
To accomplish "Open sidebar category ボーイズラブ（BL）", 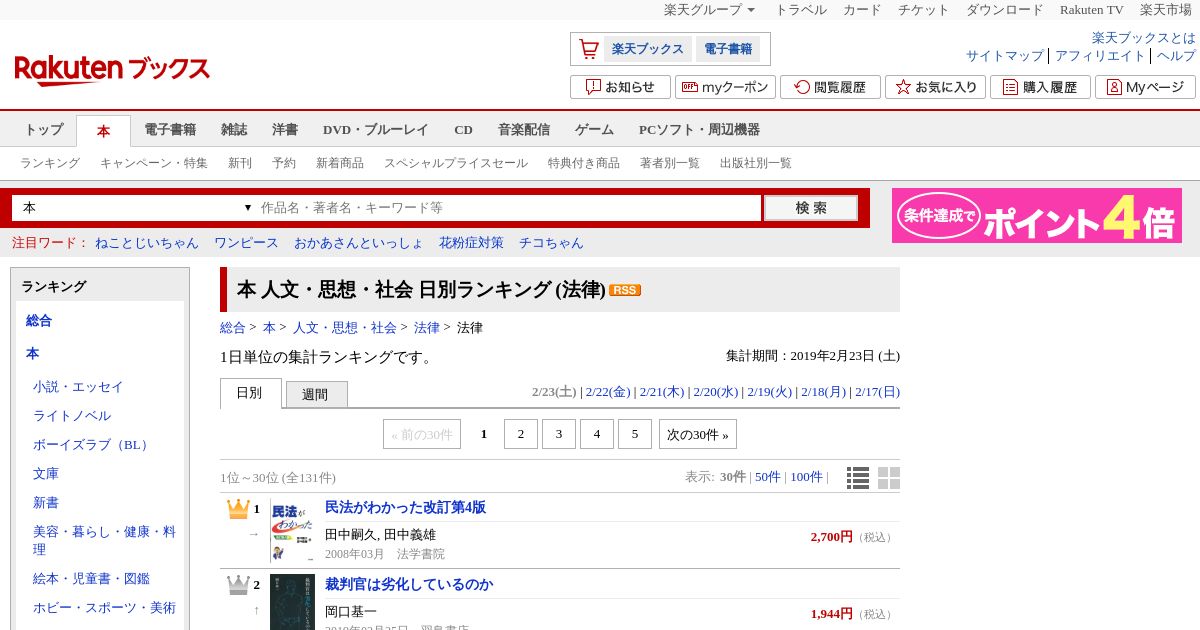I will point(92,445).
